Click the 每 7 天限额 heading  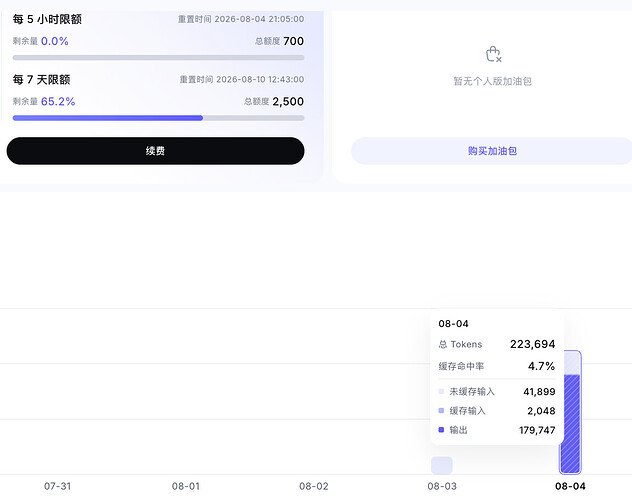pyautogui.click(x=42, y=79)
